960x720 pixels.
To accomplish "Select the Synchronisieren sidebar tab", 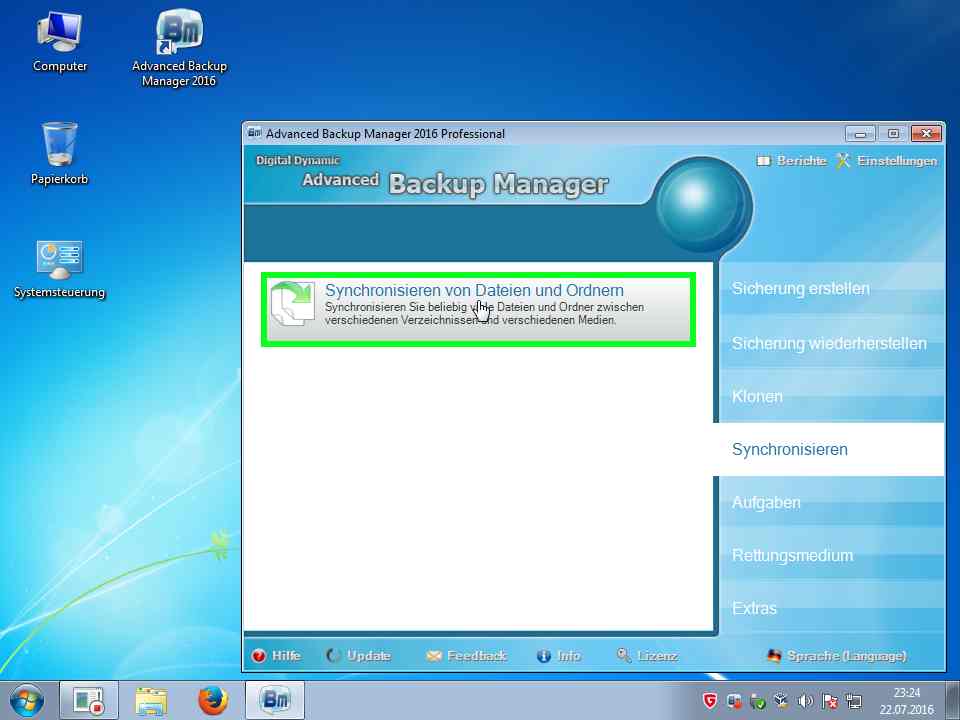I will point(829,449).
